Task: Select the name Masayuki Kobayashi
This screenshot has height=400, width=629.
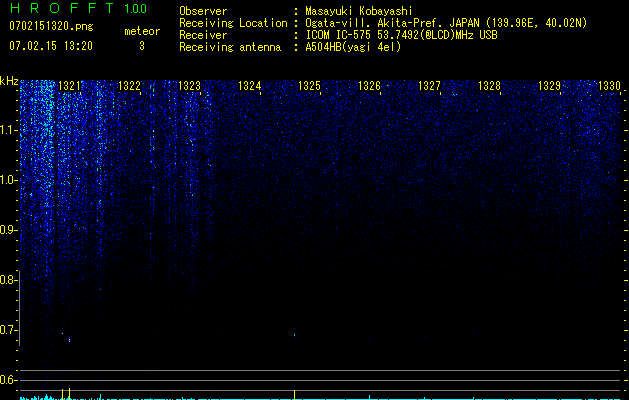Action: point(359,12)
